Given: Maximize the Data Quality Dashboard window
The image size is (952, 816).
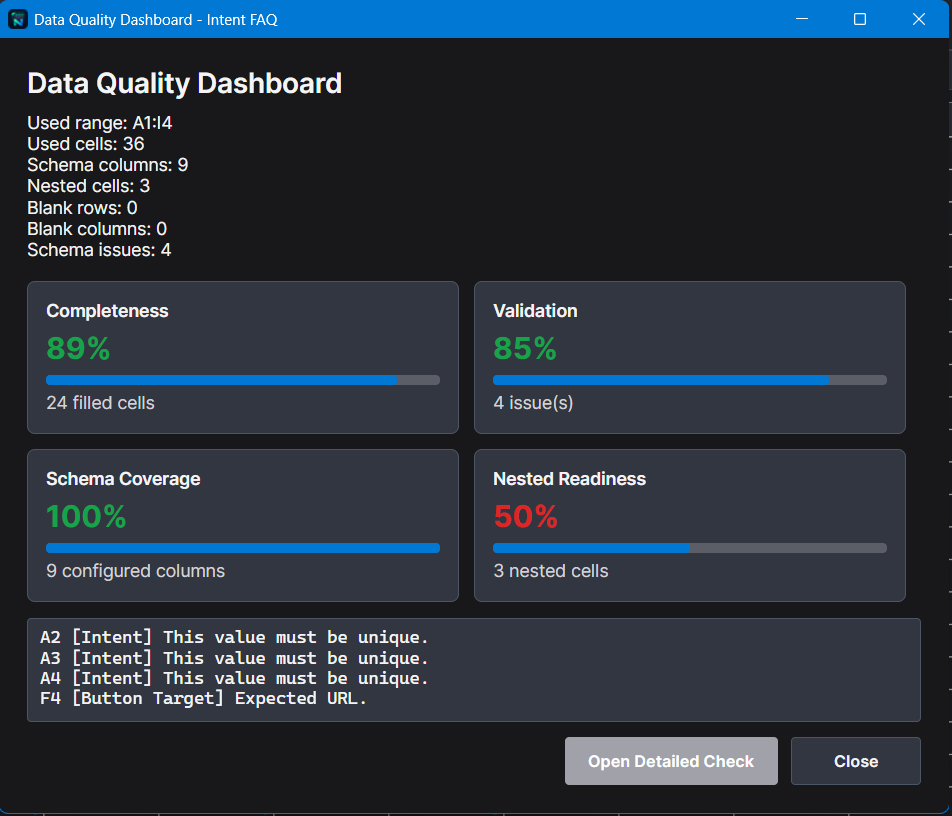Looking at the screenshot, I should 860,19.
